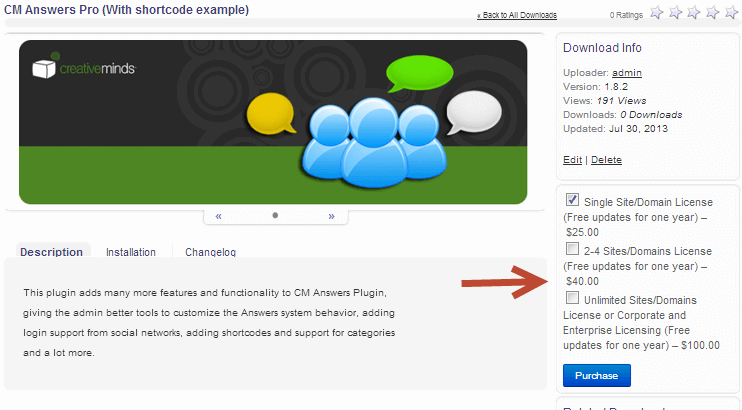This screenshot has width=742, height=410.
Task: Select the Description tab
Action: click(51, 252)
